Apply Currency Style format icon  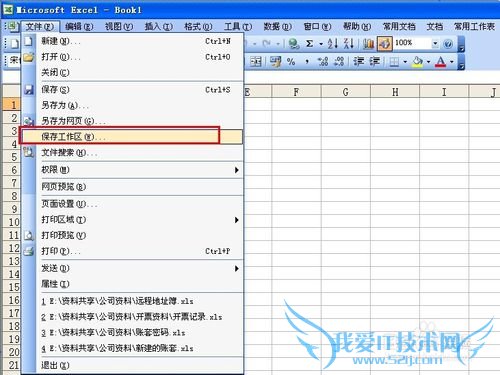click(x=275, y=62)
